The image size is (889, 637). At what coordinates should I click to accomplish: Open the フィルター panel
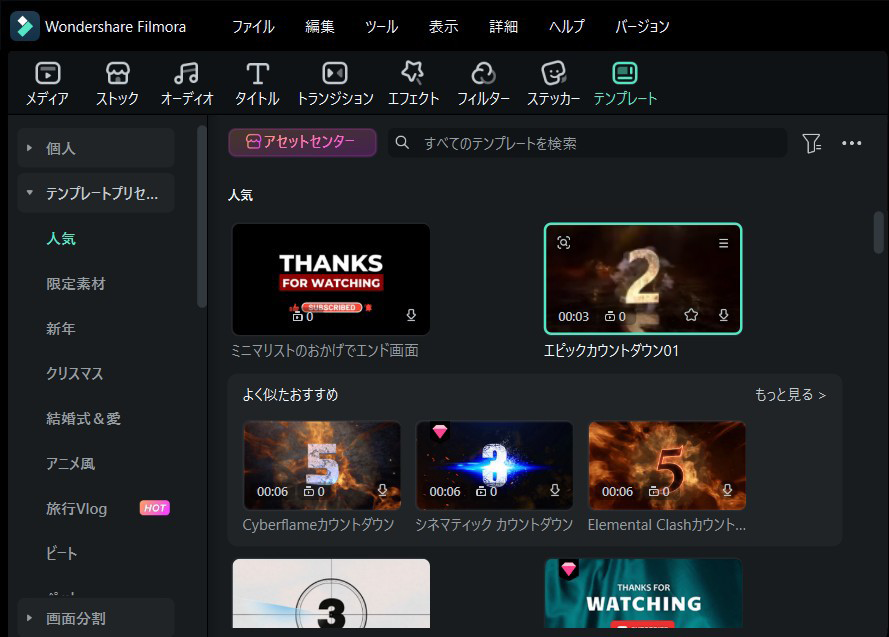tap(483, 82)
